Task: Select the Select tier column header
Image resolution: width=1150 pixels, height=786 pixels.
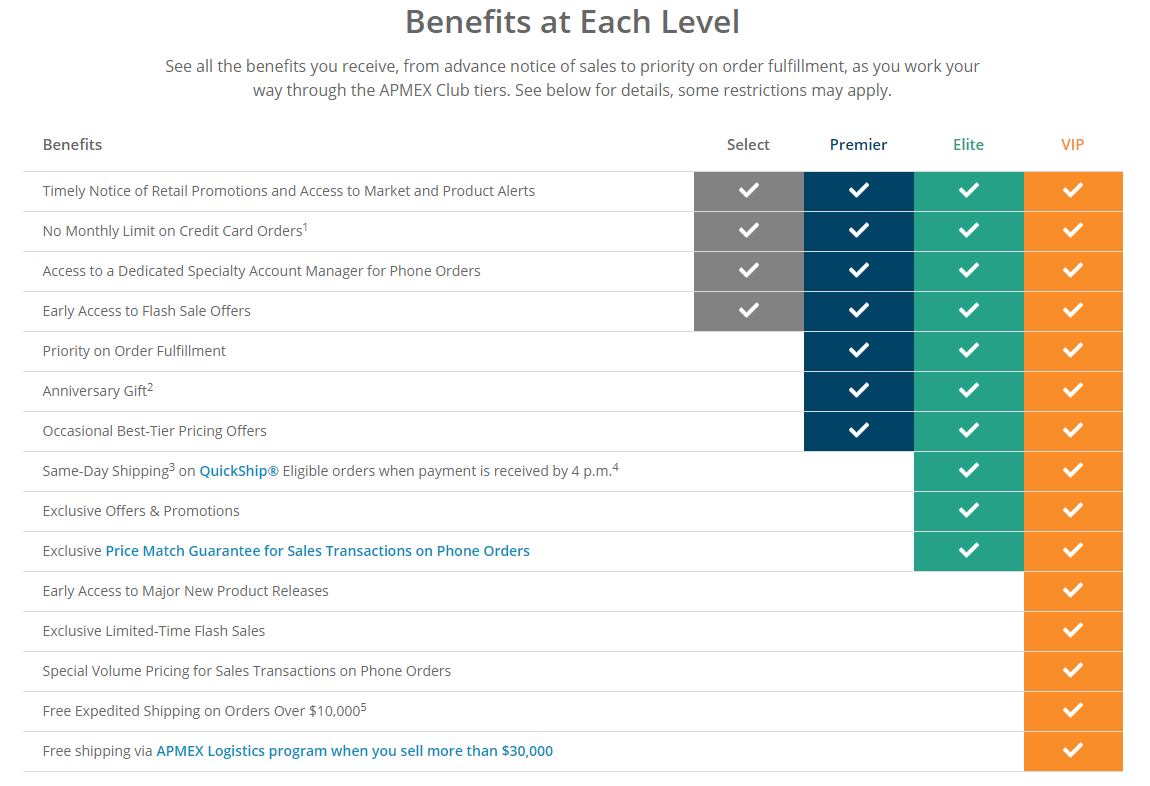Action: pos(748,145)
